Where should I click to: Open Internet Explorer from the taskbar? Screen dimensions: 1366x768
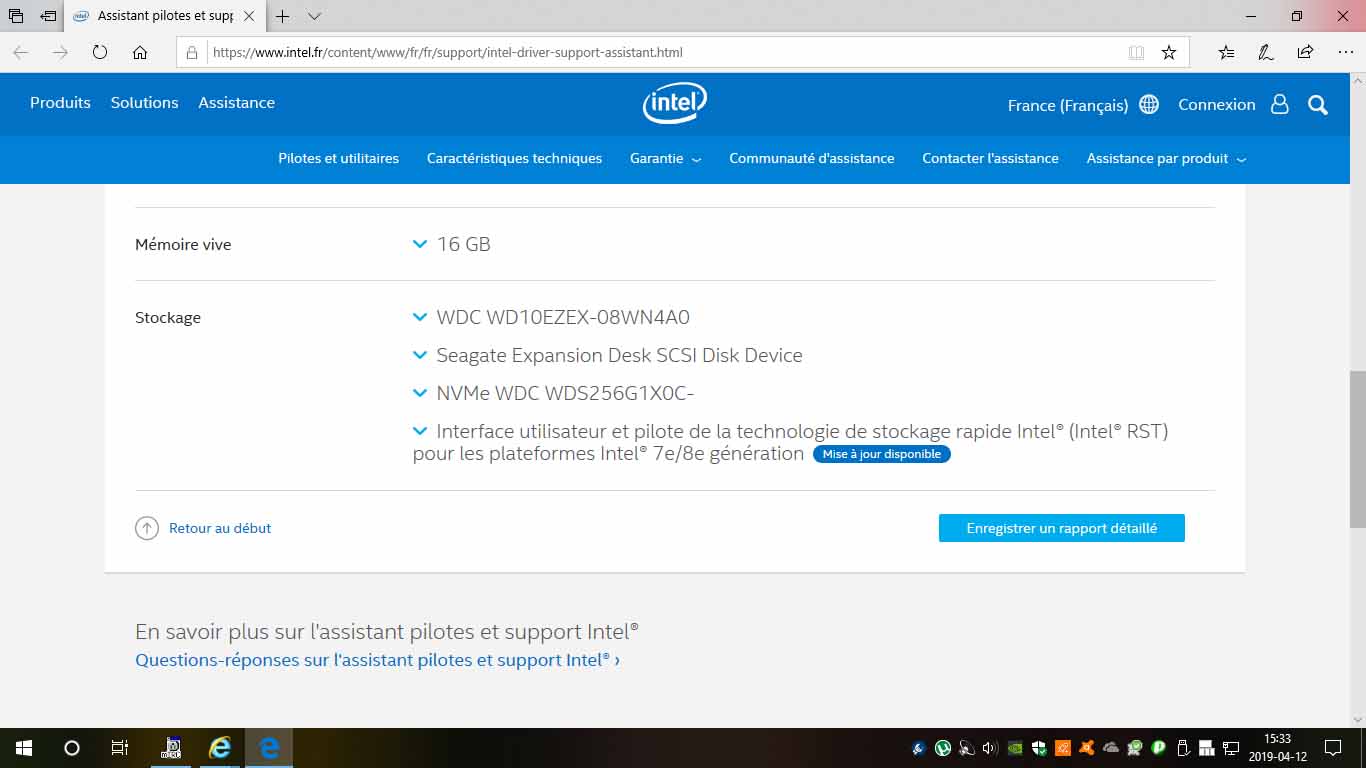pyautogui.click(x=220, y=748)
